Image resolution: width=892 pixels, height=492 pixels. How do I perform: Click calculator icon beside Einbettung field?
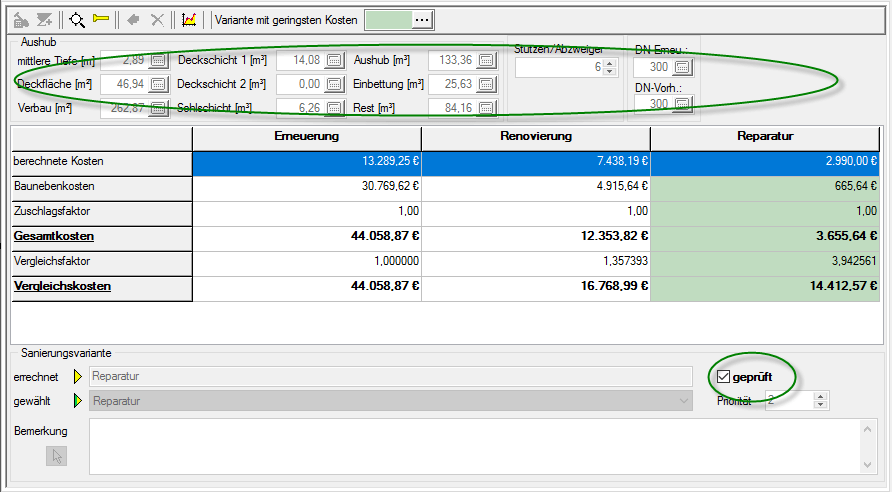[486, 85]
